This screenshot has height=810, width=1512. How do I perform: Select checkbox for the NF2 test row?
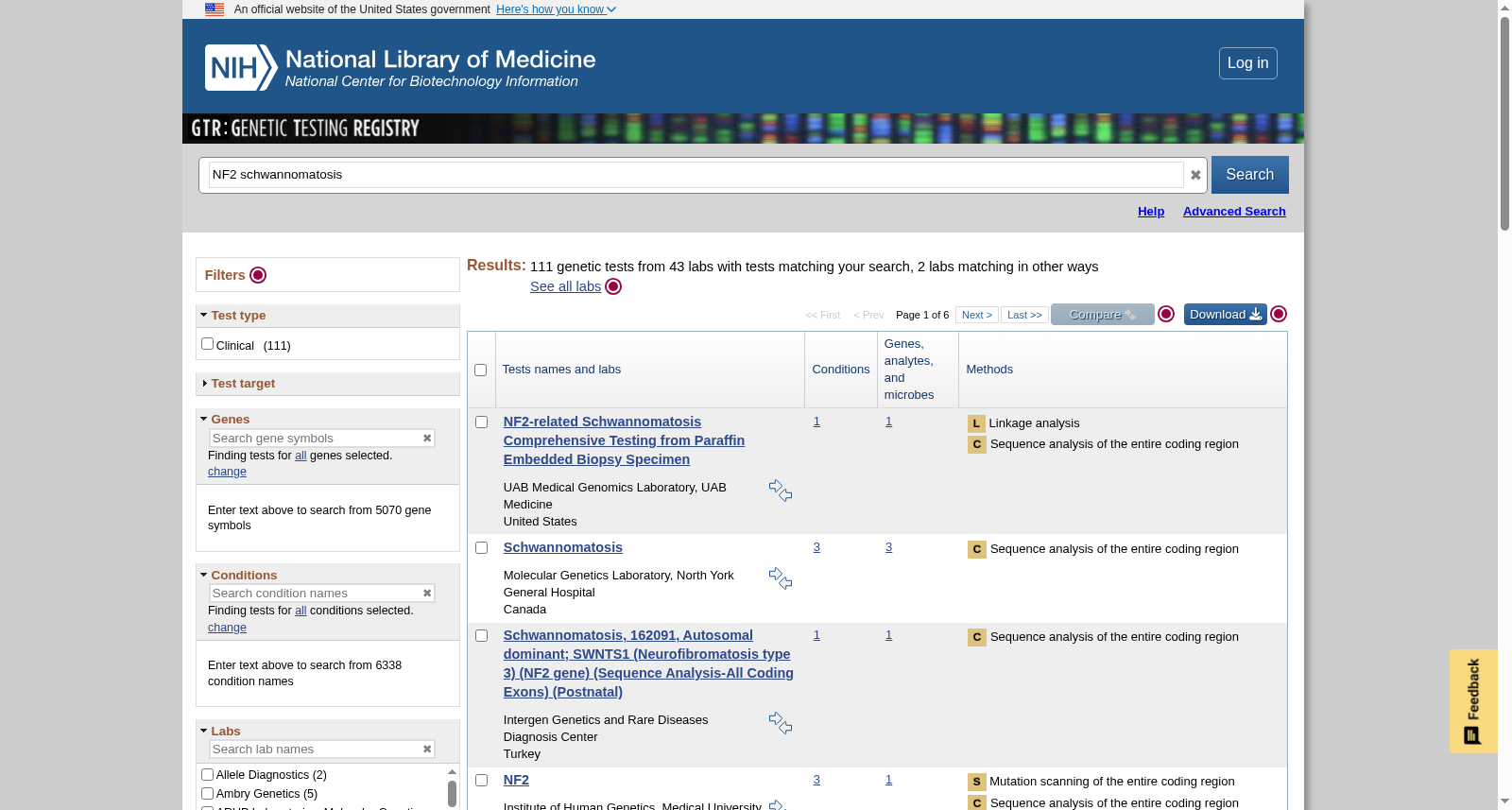tap(481, 780)
